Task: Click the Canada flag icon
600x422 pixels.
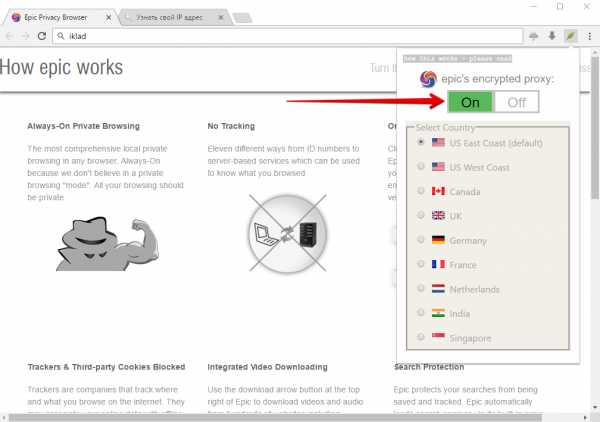Action: [x=438, y=191]
